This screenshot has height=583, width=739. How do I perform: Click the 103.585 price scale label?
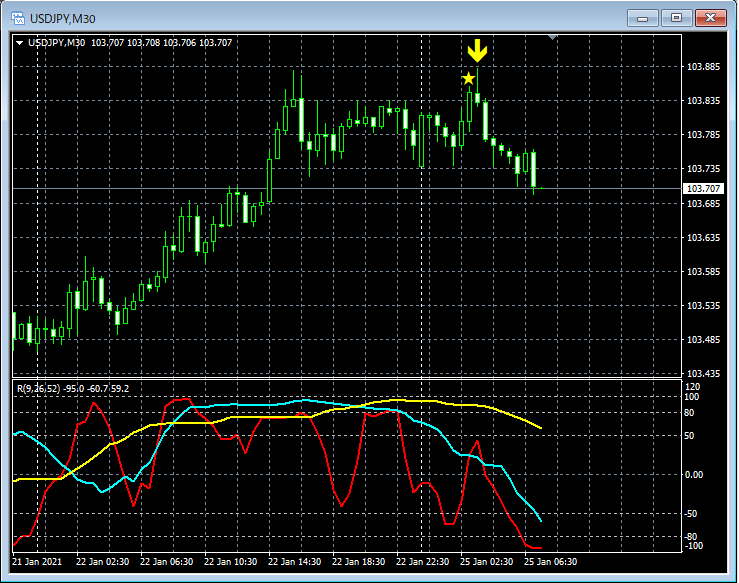[x=703, y=271]
